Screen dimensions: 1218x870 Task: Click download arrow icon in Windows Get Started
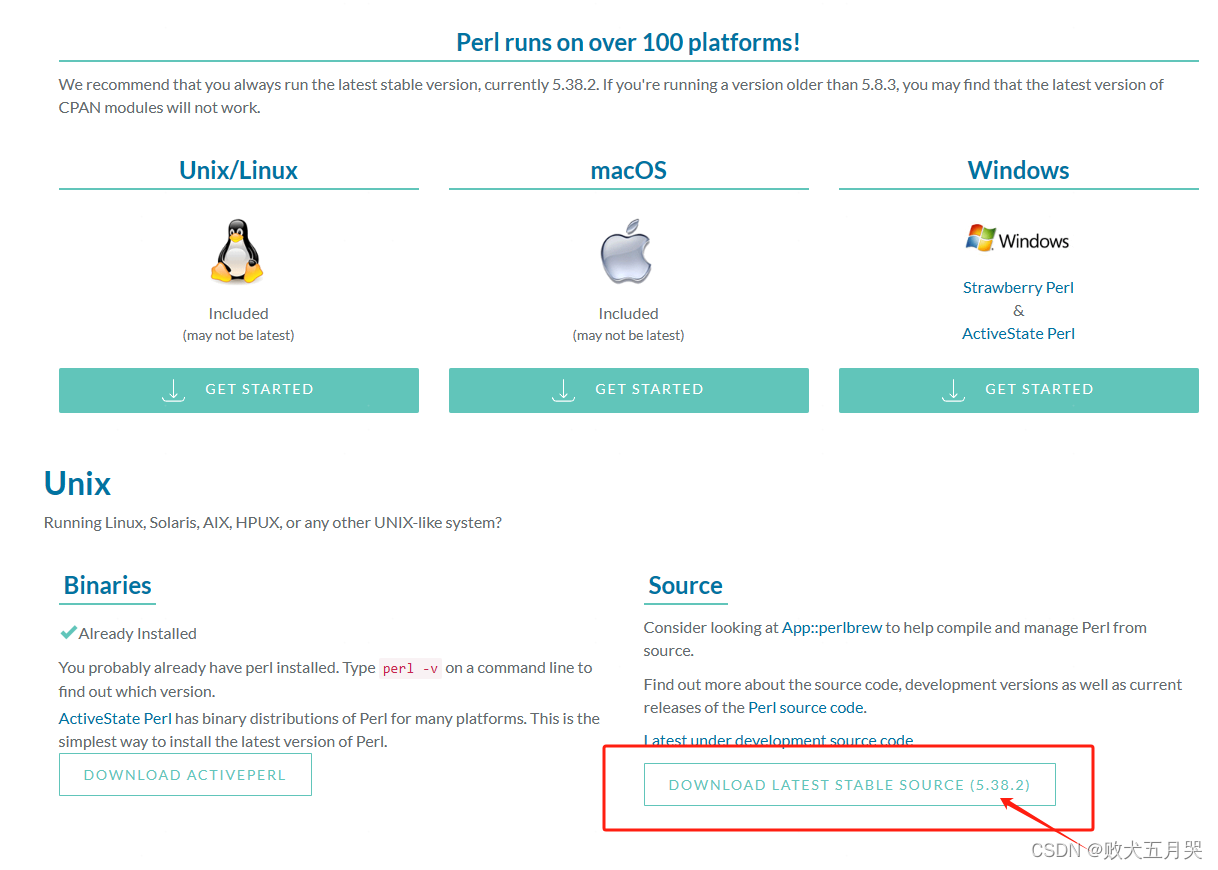pos(954,390)
